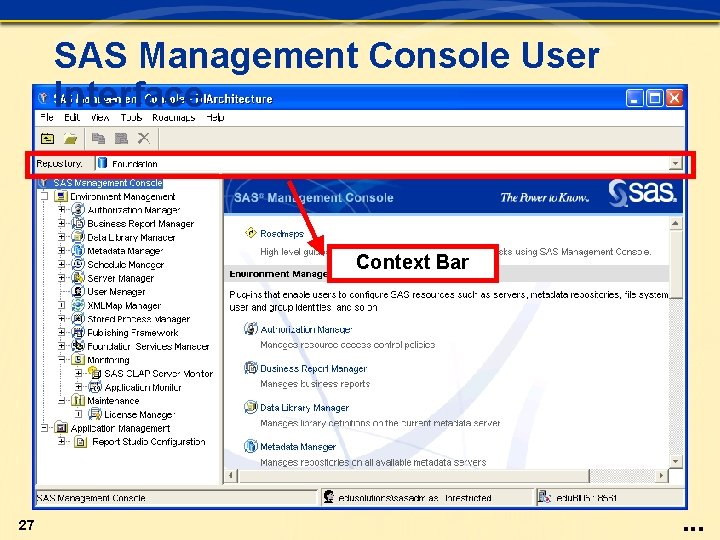Collapse the Maintenance node

coord(62,401)
